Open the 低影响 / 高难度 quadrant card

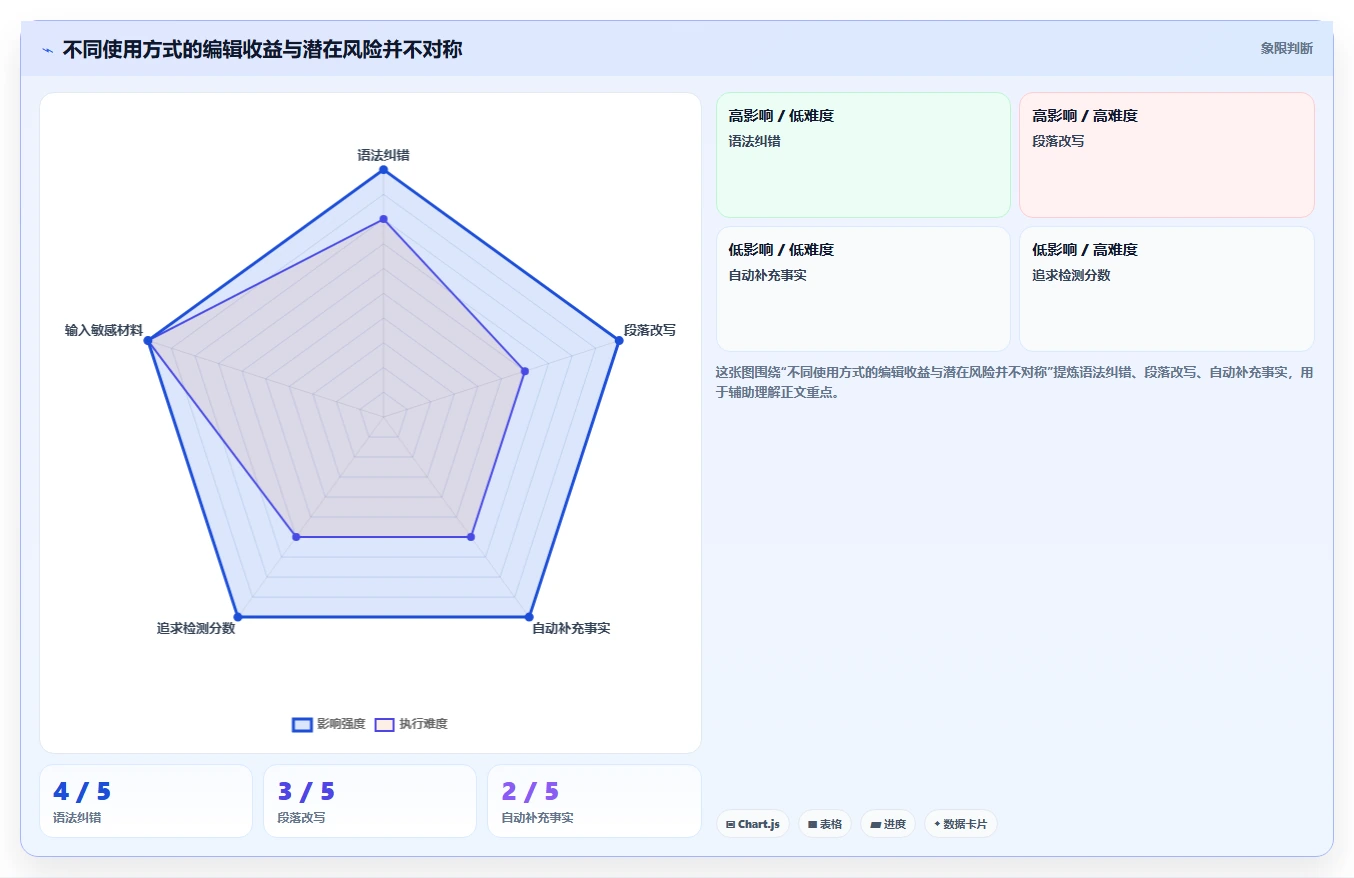(x=1167, y=289)
